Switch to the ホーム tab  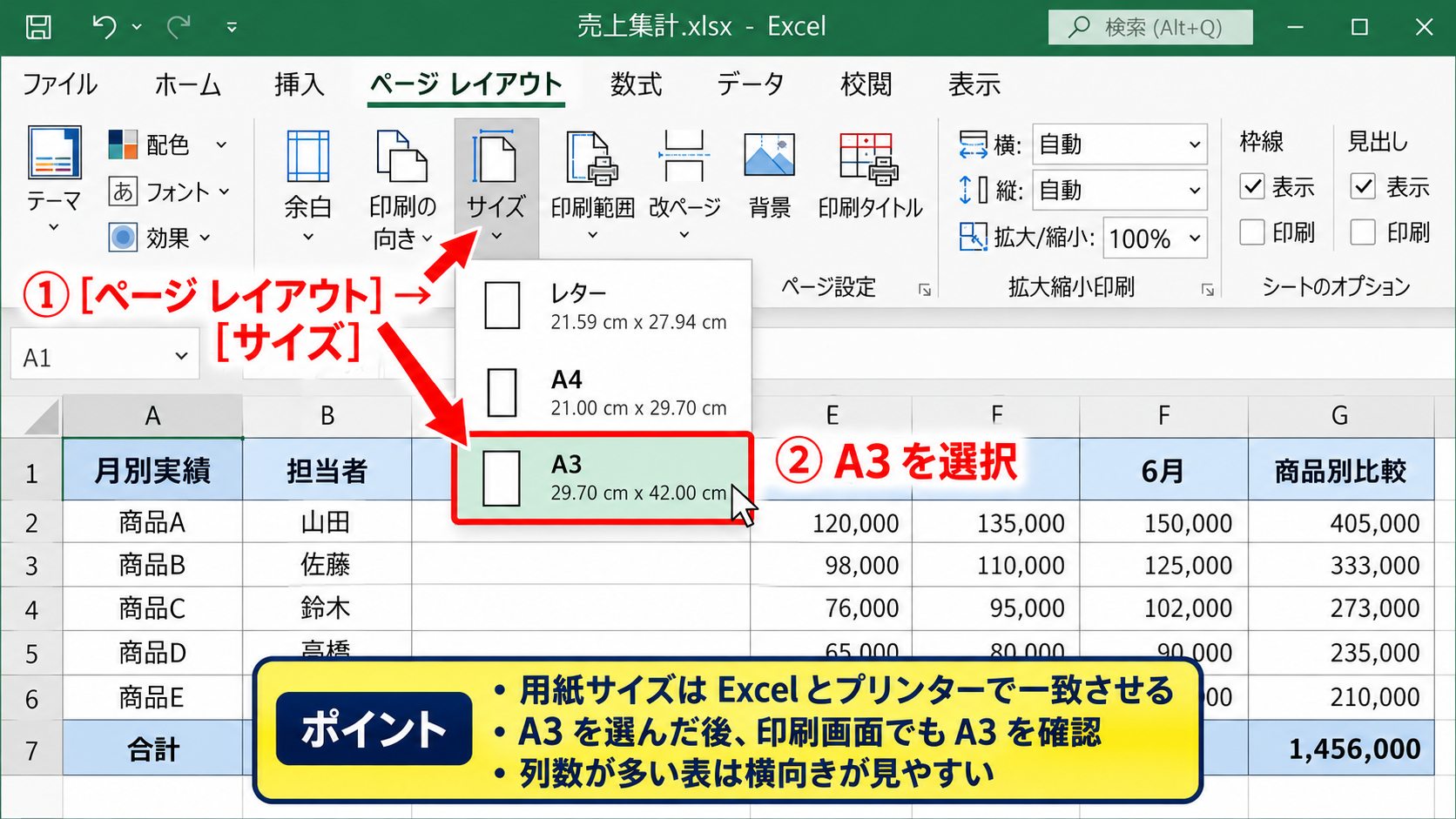point(187,84)
